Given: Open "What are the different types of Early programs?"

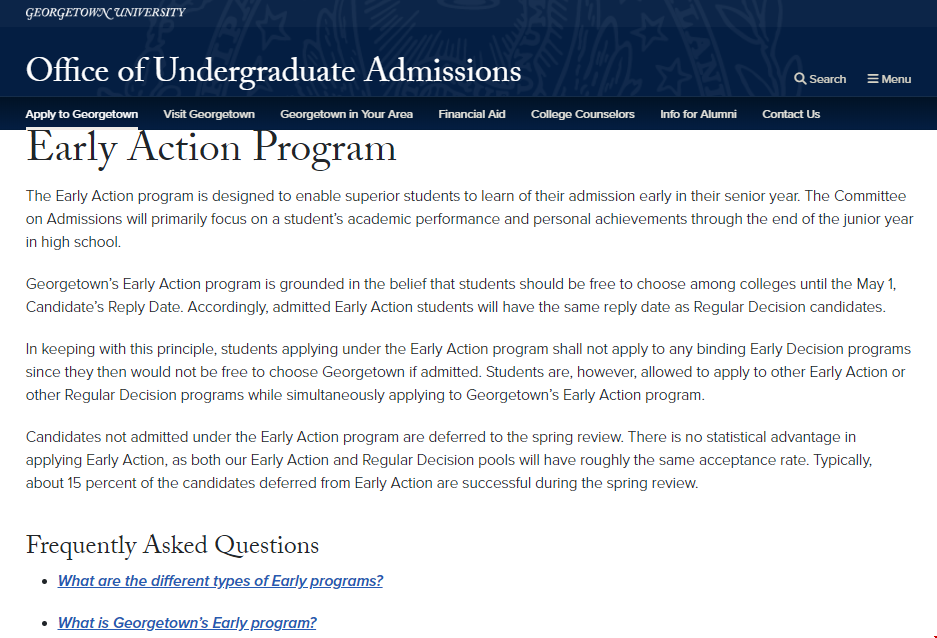Looking at the screenshot, I should point(220,581).
